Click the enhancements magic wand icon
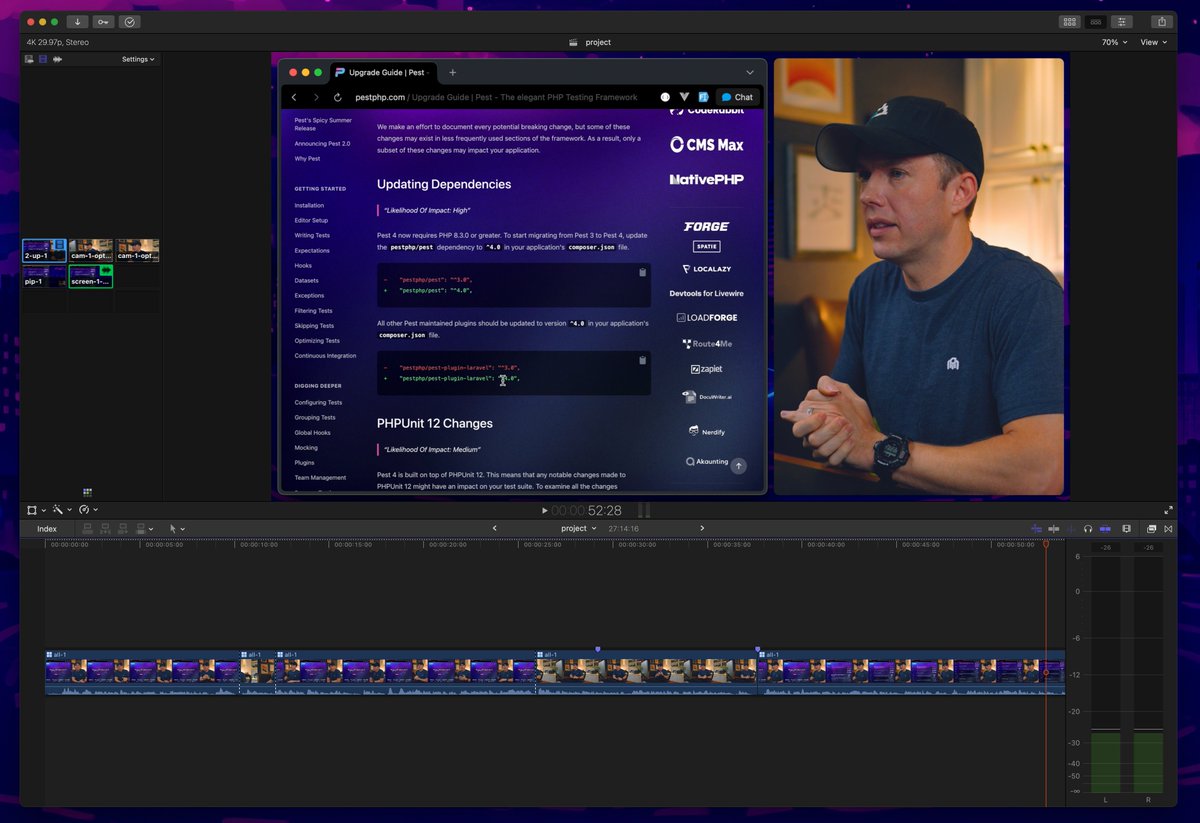This screenshot has height=823, width=1200. pyautogui.click(x=58, y=510)
